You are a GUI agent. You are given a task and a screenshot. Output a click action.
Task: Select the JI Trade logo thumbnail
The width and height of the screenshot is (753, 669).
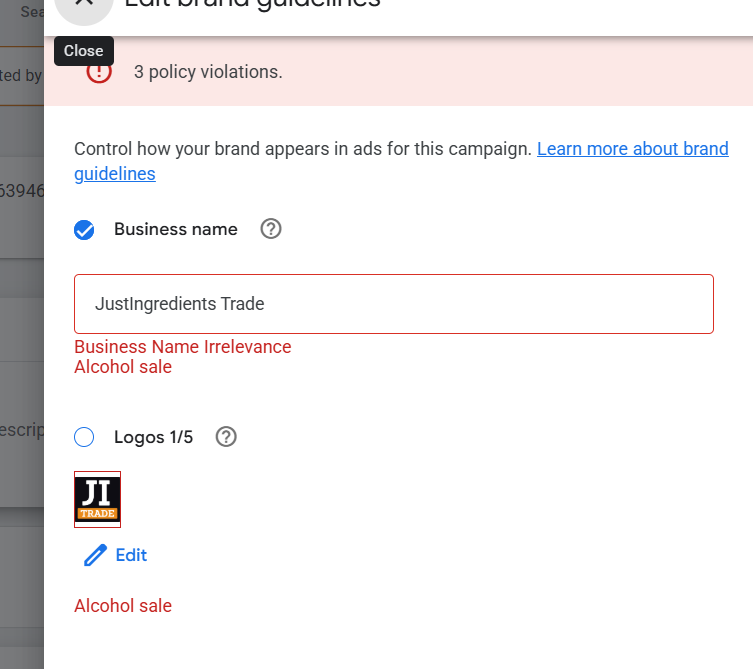[x=97, y=499]
